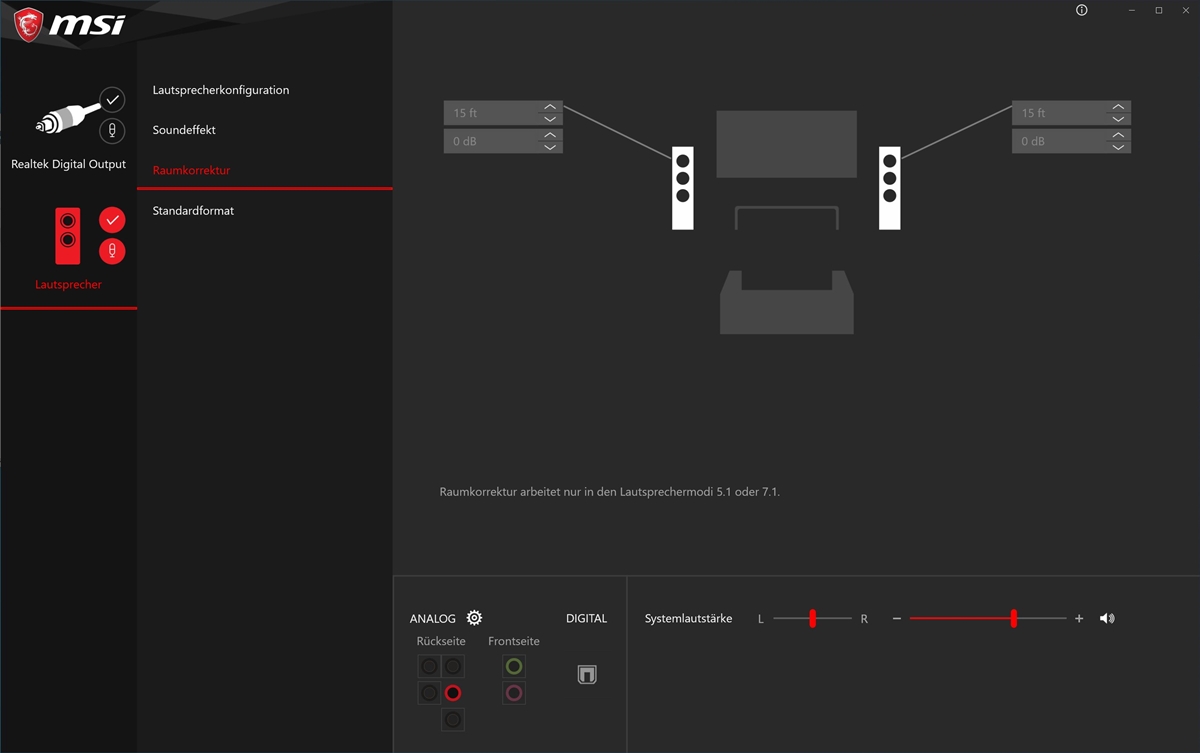Image resolution: width=1200 pixels, height=753 pixels.
Task: Close the MSI audio window
Action: click(1185, 10)
